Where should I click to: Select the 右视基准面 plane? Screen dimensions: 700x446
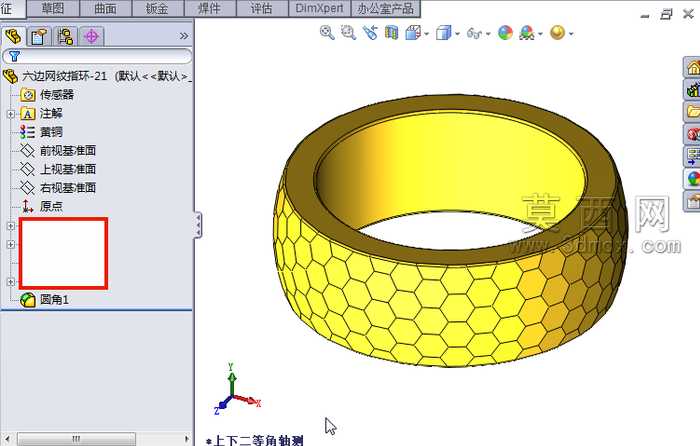68,188
